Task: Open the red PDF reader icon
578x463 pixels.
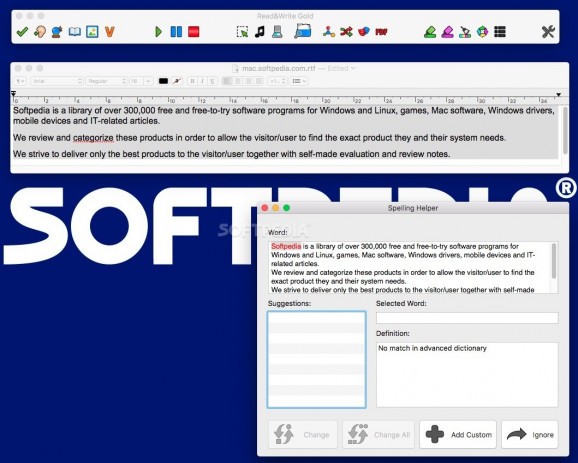Action: (381, 32)
